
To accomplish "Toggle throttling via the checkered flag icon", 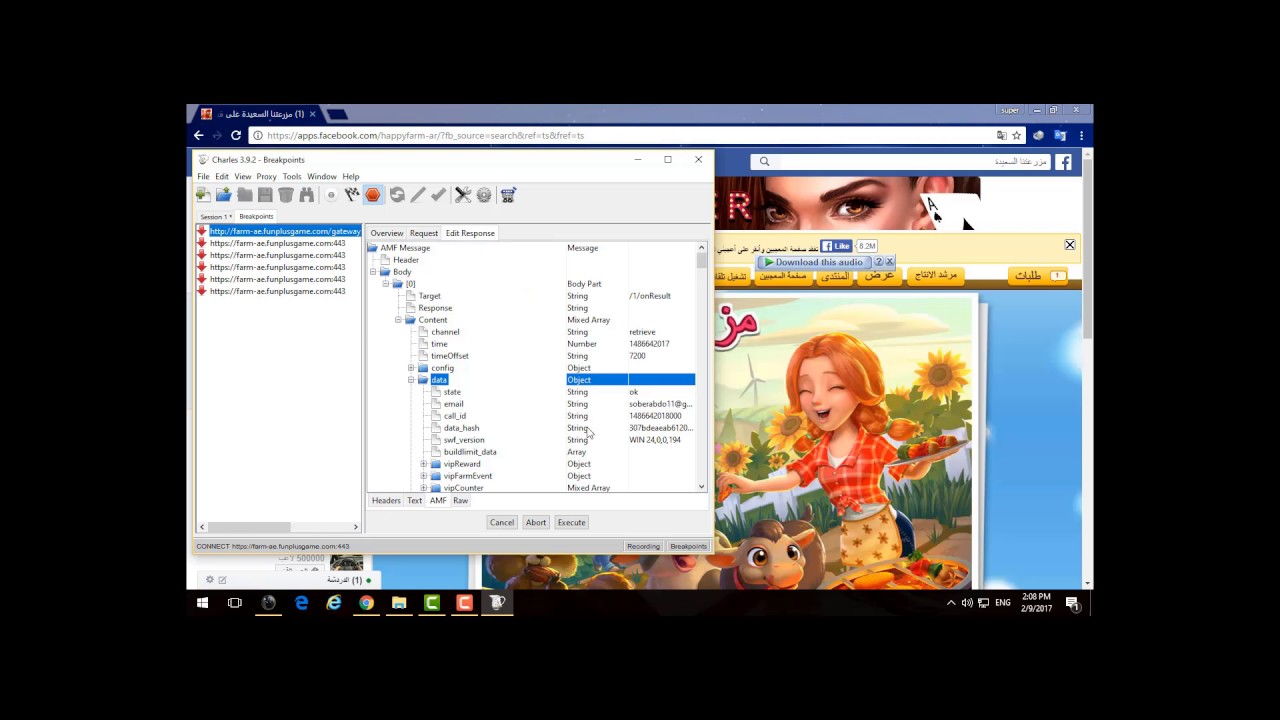I will tap(351, 195).
